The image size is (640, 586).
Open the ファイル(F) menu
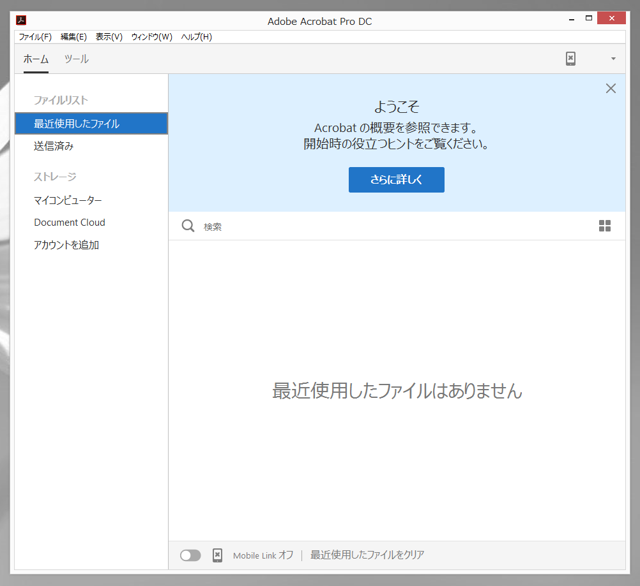click(x=35, y=37)
